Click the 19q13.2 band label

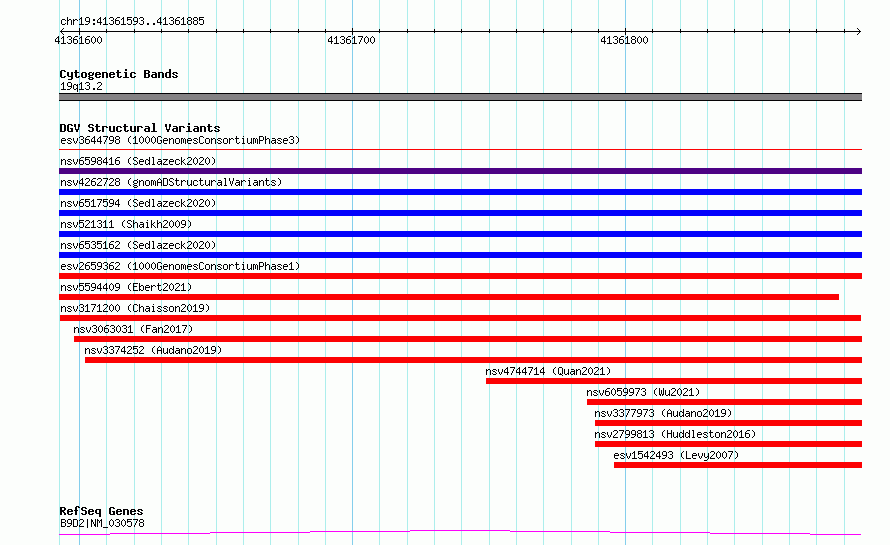point(81,86)
